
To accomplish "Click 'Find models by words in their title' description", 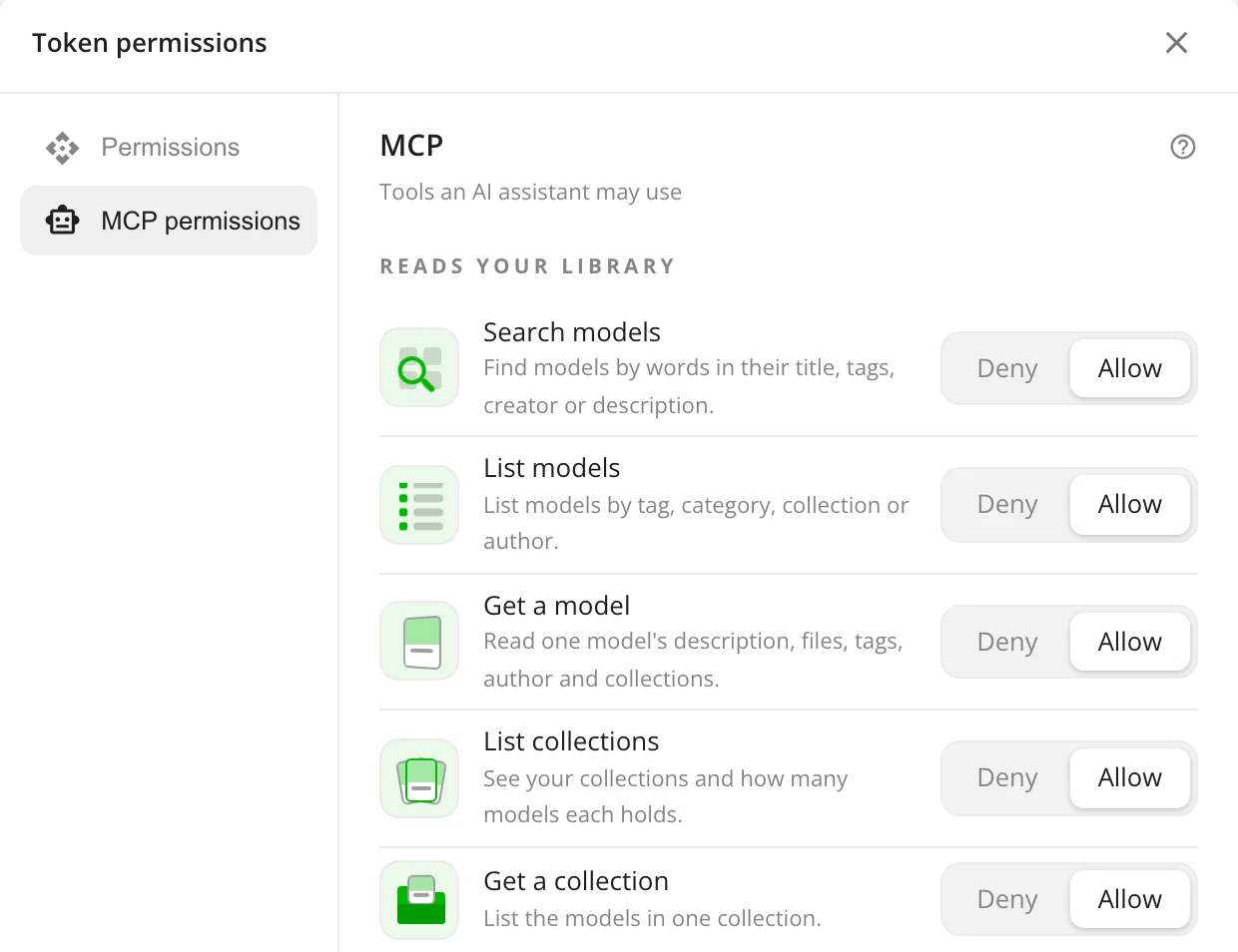I will coord(689,386).
